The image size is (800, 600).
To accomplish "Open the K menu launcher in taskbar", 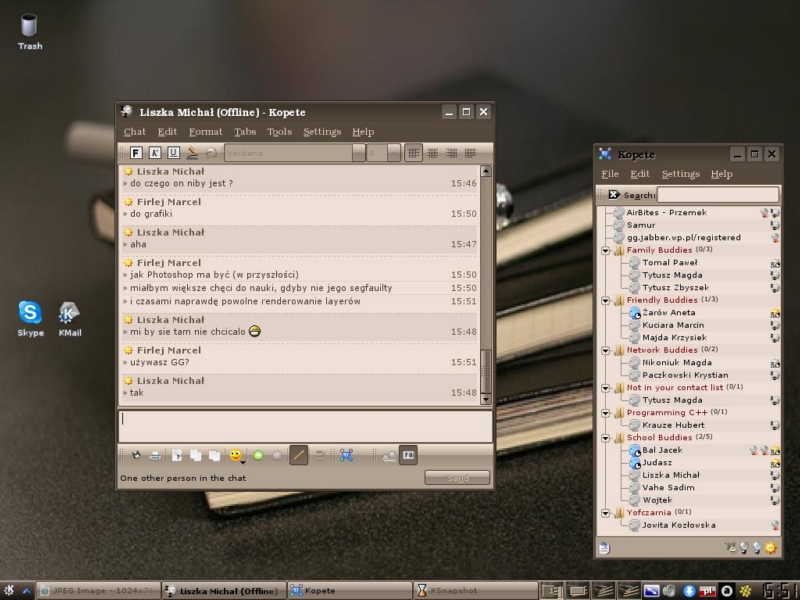I will (x=9, y=591).
